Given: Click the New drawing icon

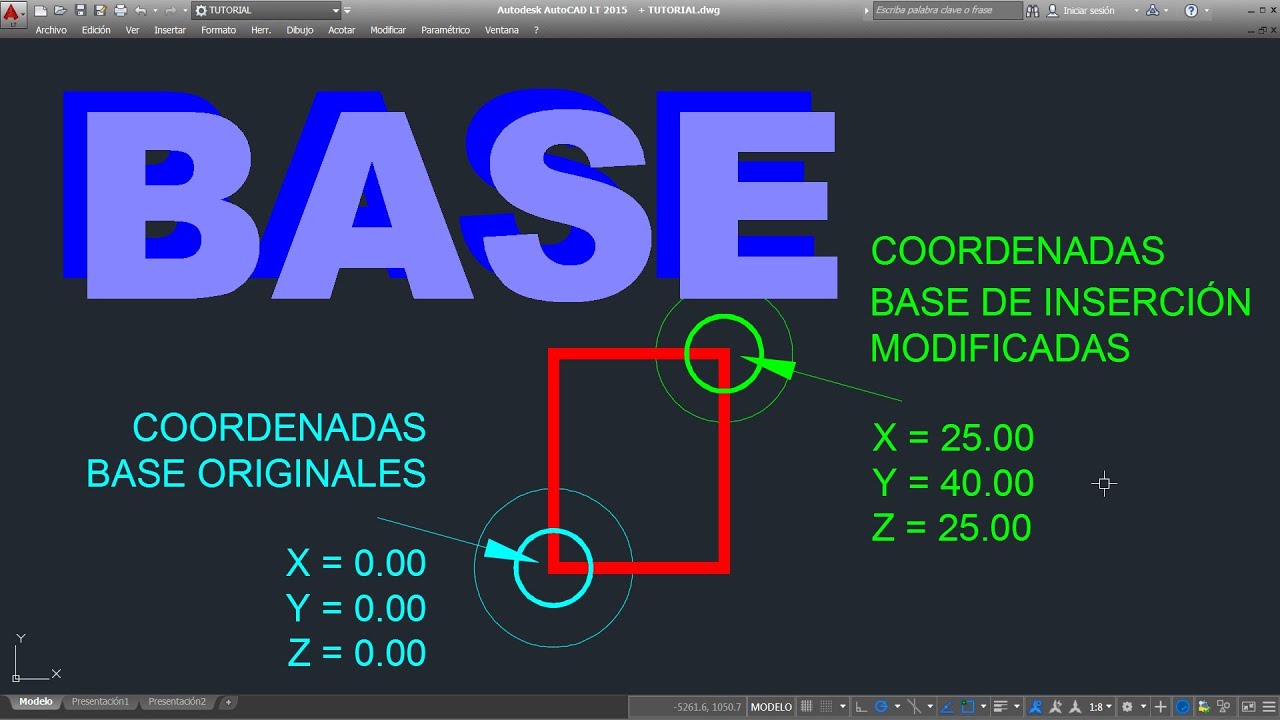Looking at the screenshot, I should pos(40,10).
